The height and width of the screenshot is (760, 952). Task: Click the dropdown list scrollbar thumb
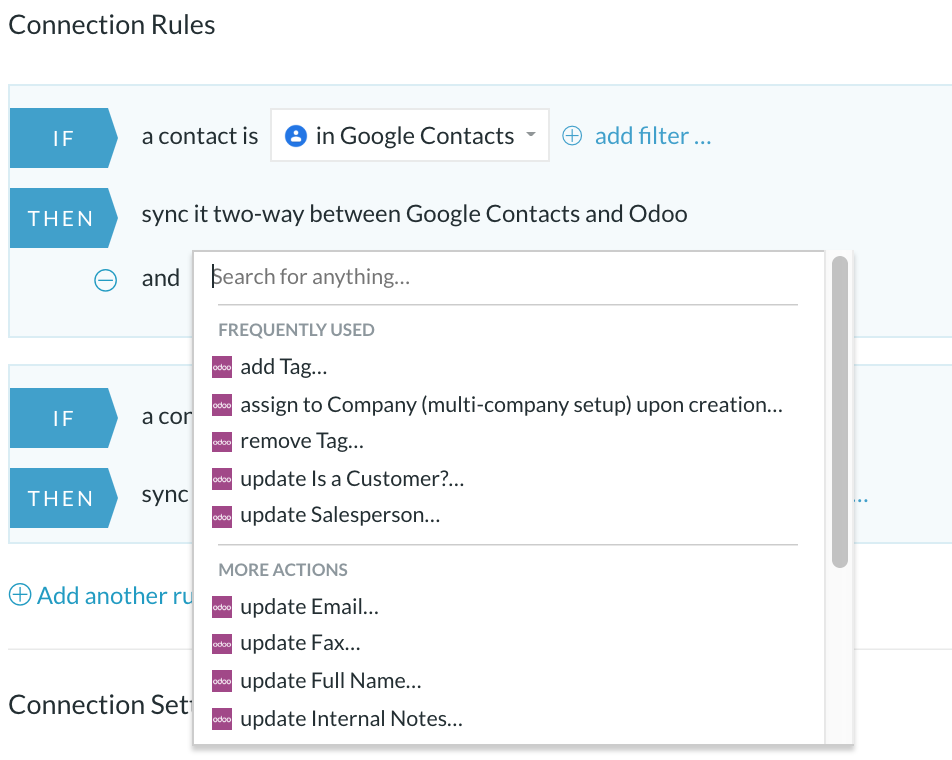coord(840,412)
